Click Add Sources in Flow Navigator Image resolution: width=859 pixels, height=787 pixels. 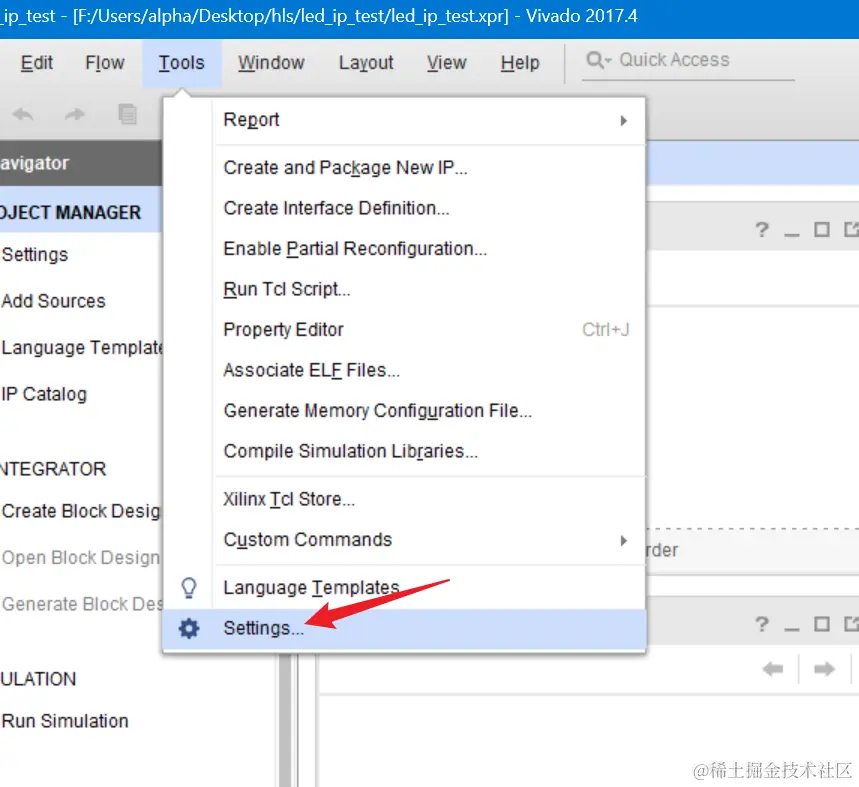point(54,301)
